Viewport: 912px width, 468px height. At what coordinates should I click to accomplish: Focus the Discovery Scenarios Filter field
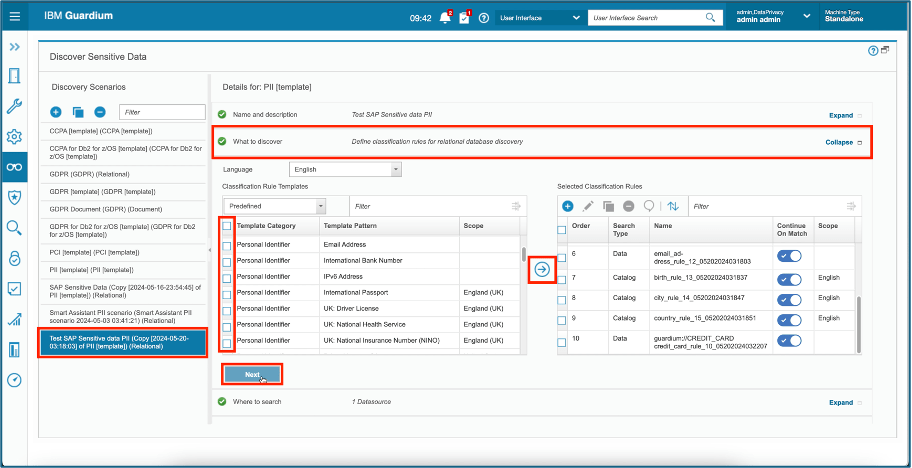coord(162,112)
